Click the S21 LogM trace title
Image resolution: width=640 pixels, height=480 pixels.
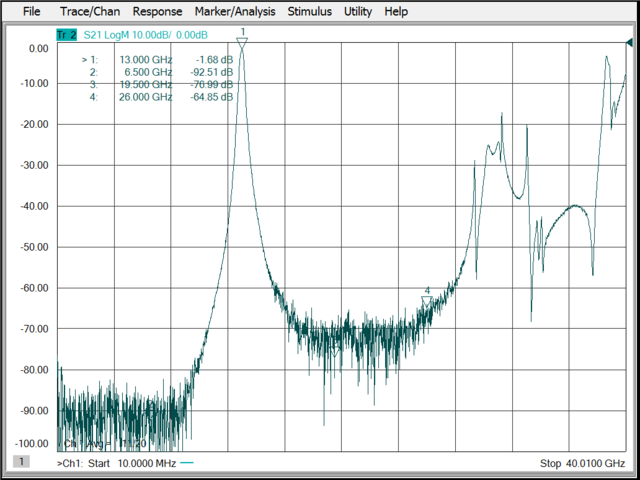[x=146, y=35]
